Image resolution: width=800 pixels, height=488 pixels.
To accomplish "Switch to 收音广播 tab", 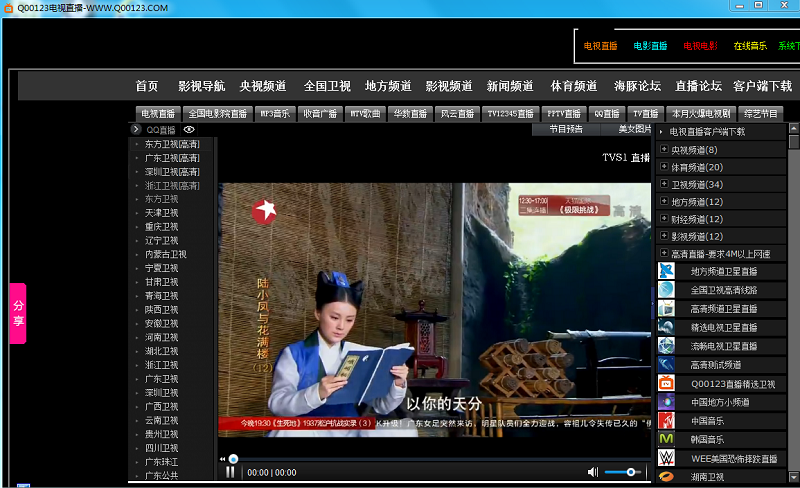I will [x=320, y=113].
